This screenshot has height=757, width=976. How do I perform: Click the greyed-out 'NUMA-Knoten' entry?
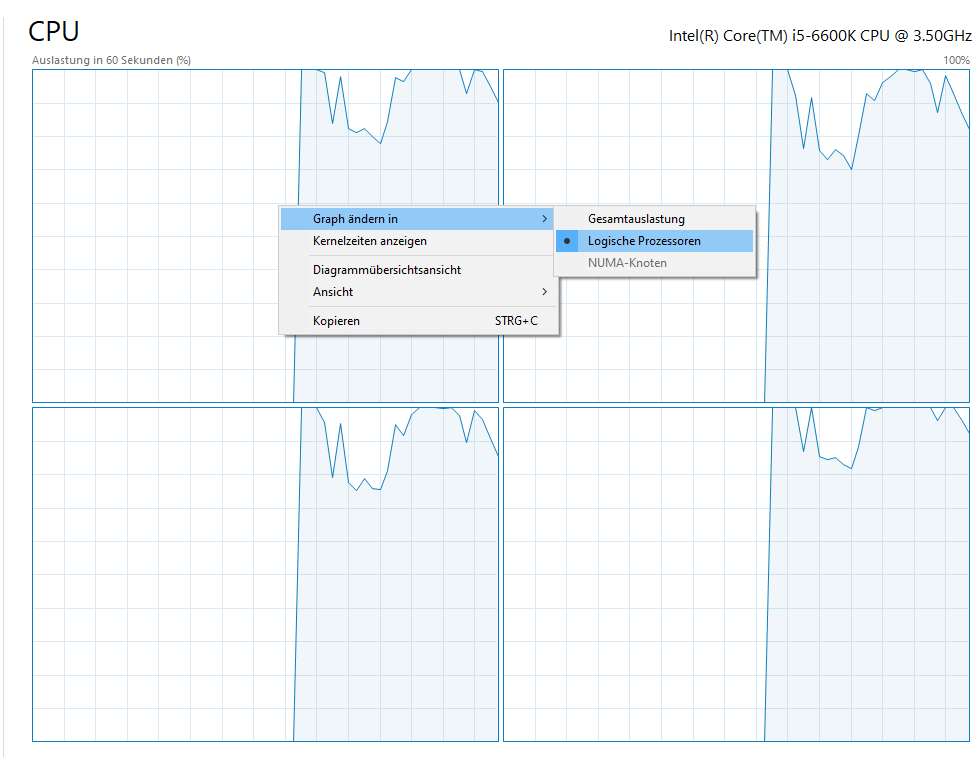[627, 263]
